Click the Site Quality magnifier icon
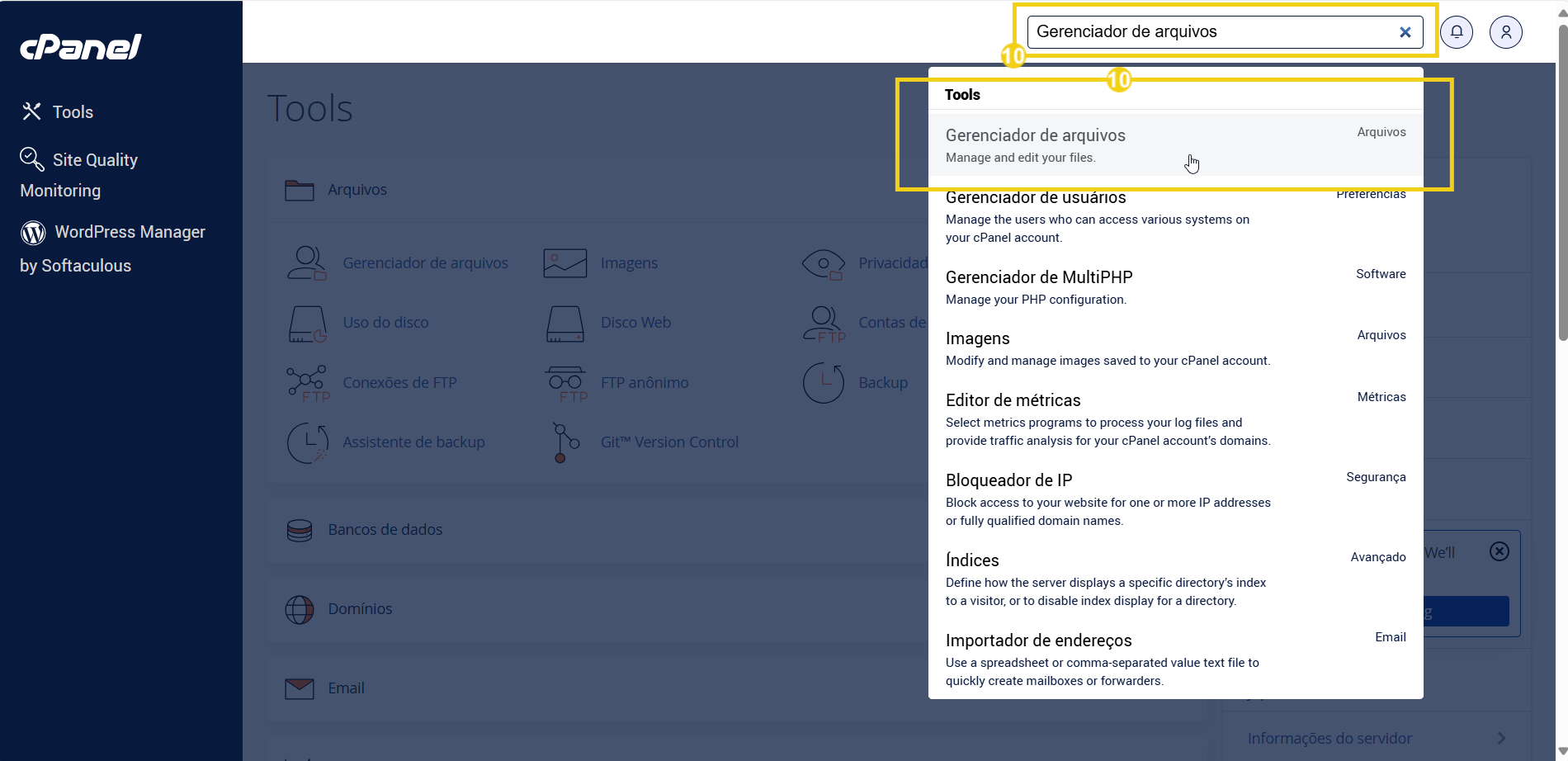 (x=32, y=158)
